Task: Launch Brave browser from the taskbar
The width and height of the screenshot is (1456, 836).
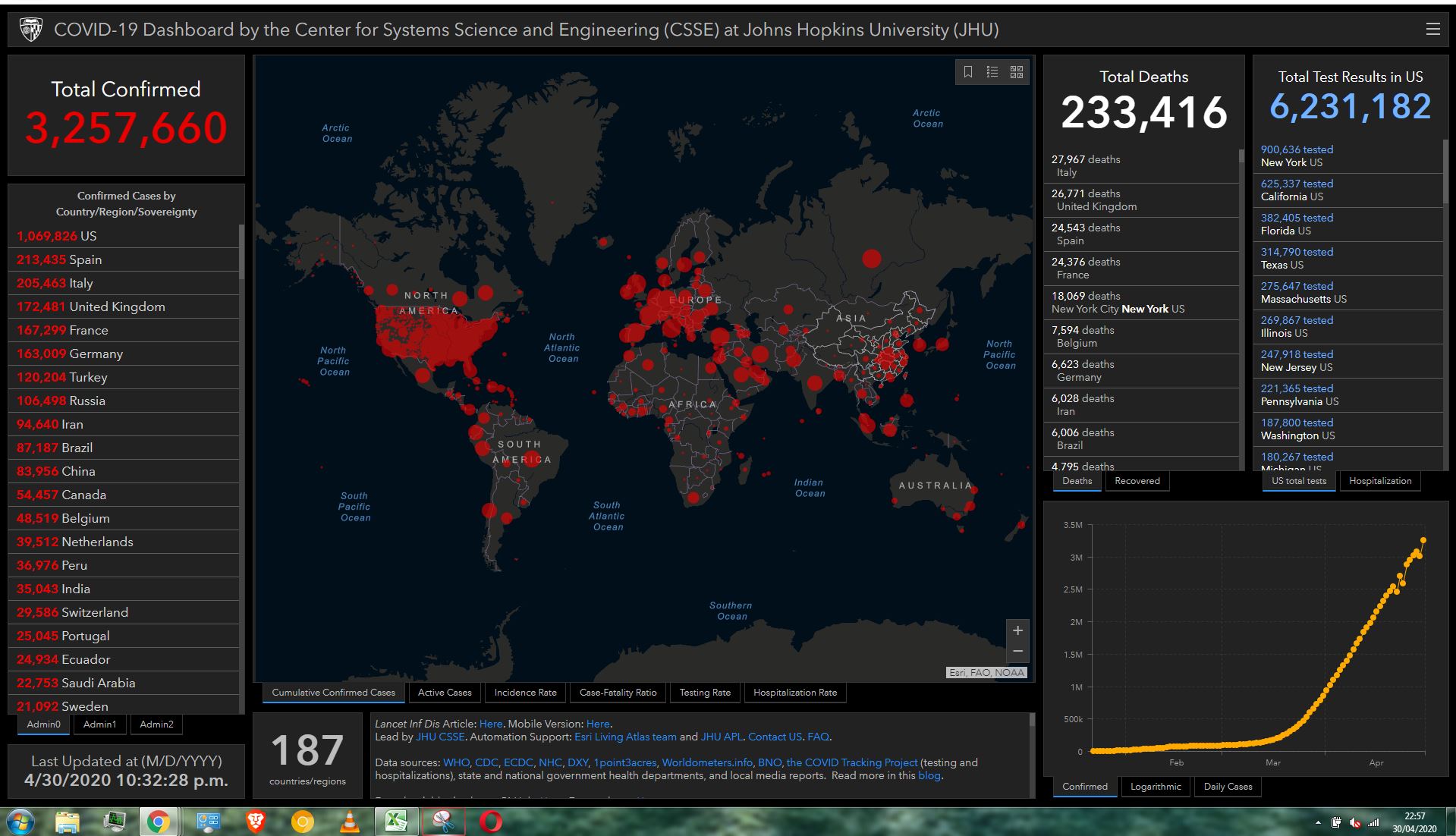Action: pos(256,822)
